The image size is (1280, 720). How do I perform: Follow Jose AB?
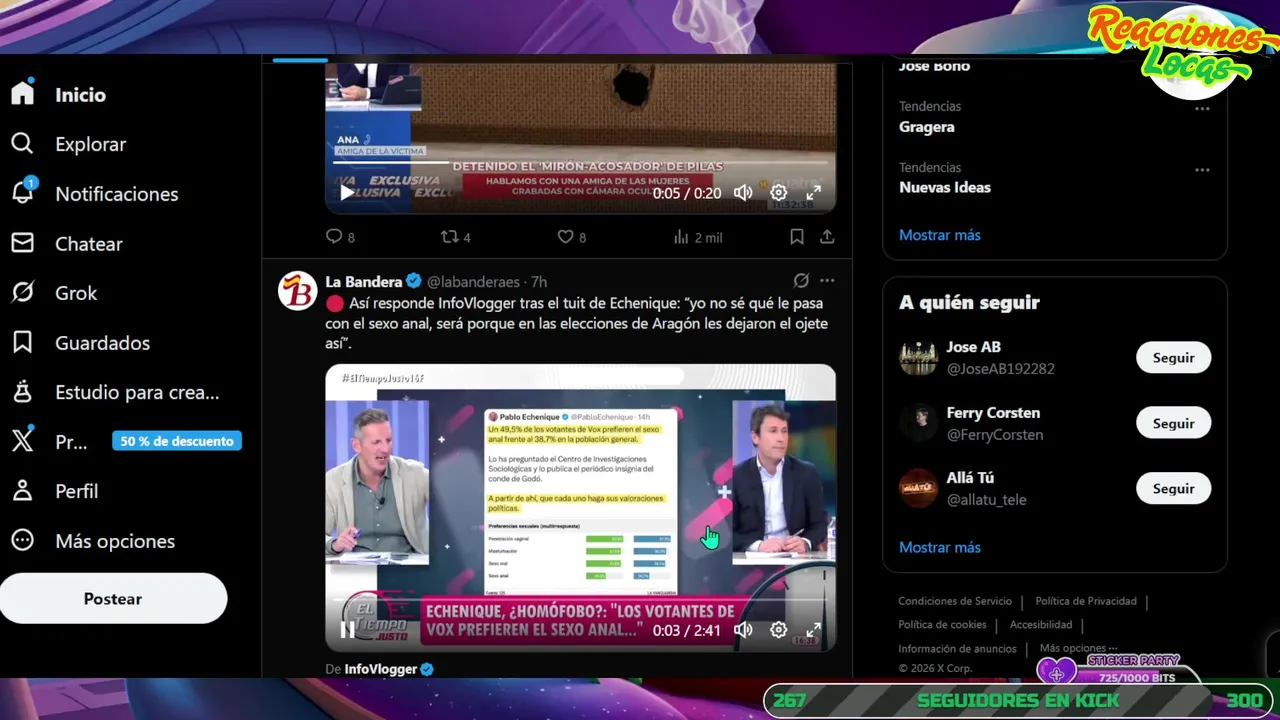pyautogui.click(x=1173, y=358)
